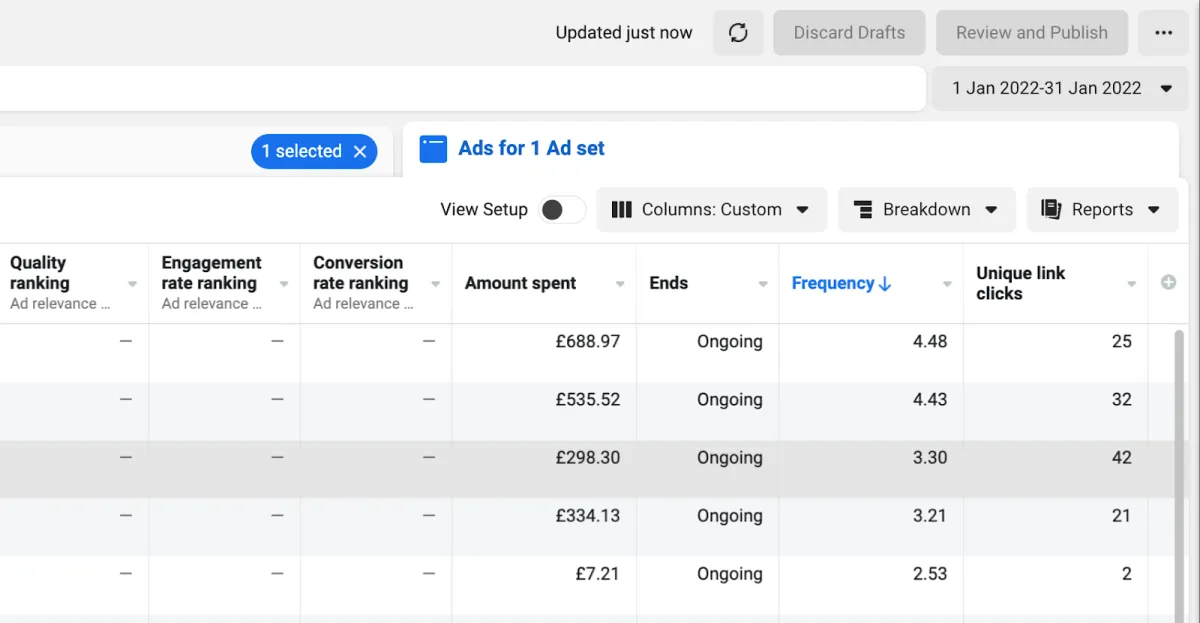
Task: Click the Updated just now status text
Action: [x=624, y=33]
